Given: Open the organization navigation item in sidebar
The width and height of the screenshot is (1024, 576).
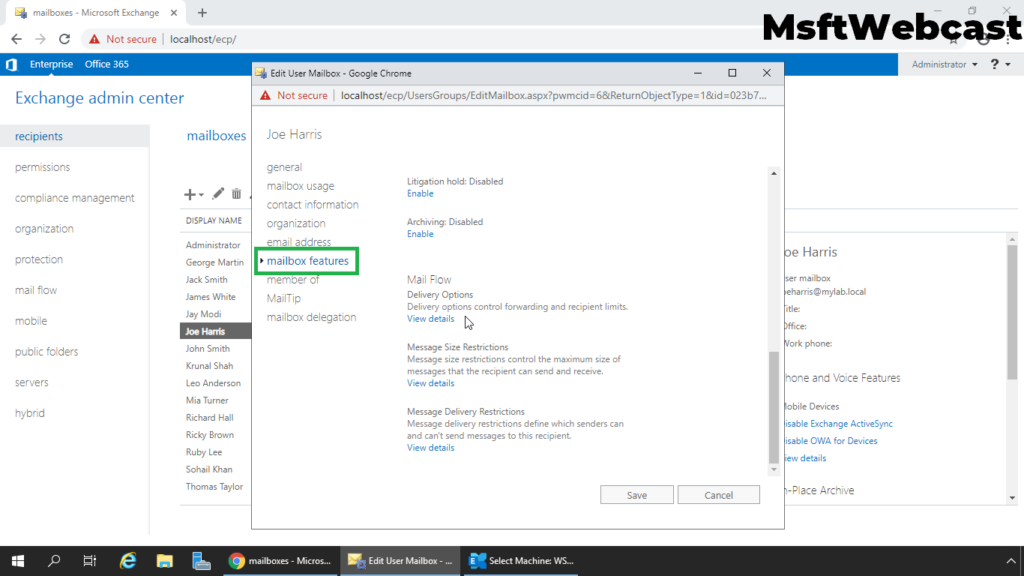Looking at the screenshot, I should click(x=44, y=229).
